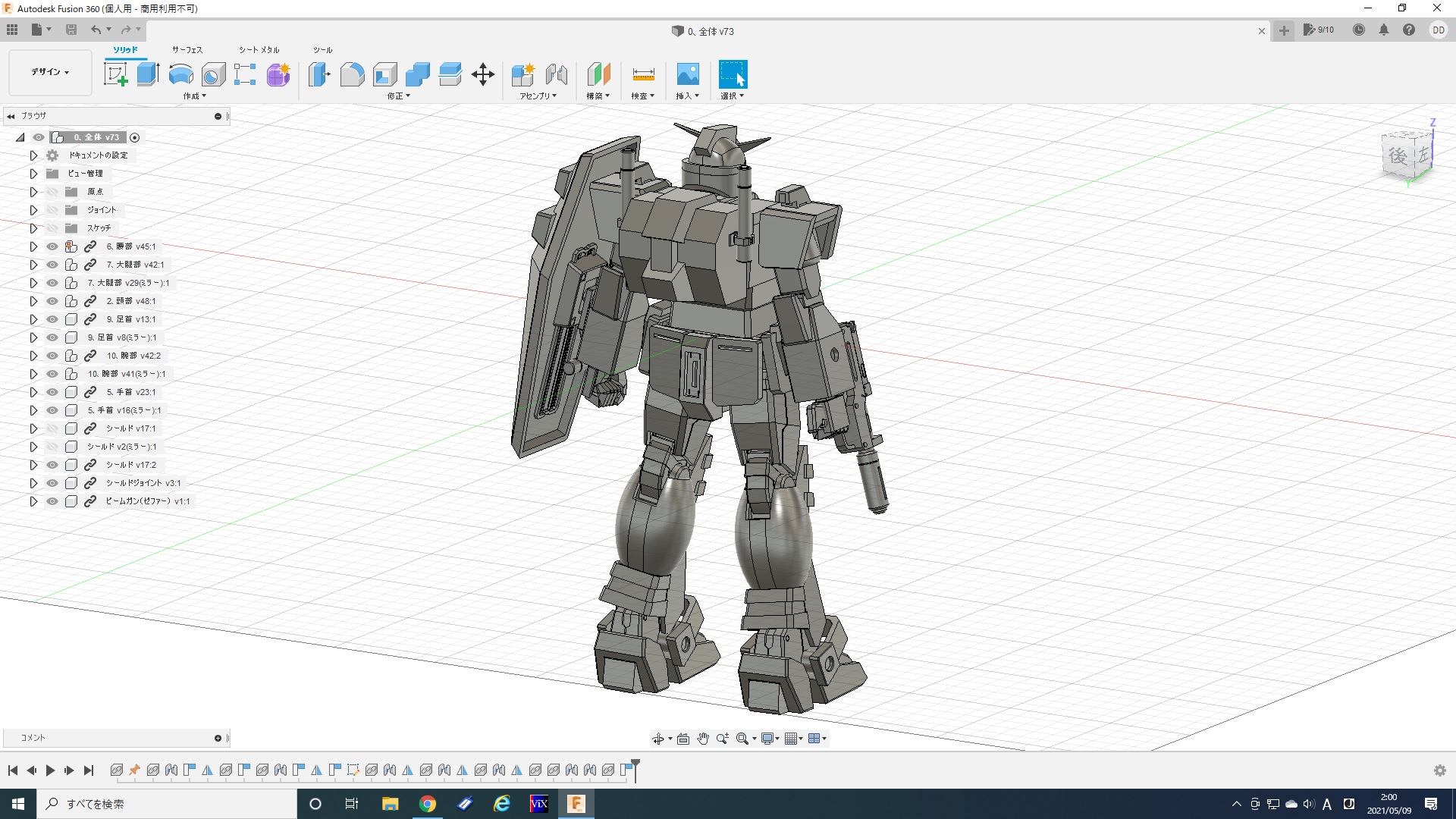Hide the 6. 腰部 v45:1 component
The width and height of the screenshot is (1456, 819).
[52, 246]
